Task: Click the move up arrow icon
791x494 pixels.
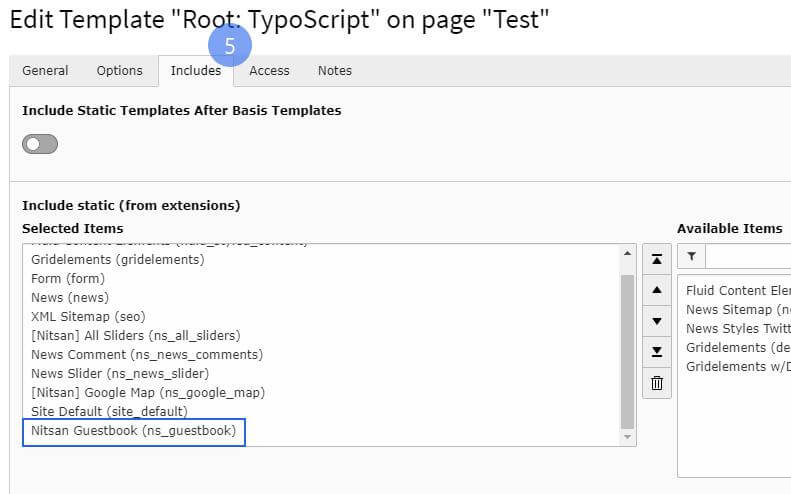Action: click(656, 290)
